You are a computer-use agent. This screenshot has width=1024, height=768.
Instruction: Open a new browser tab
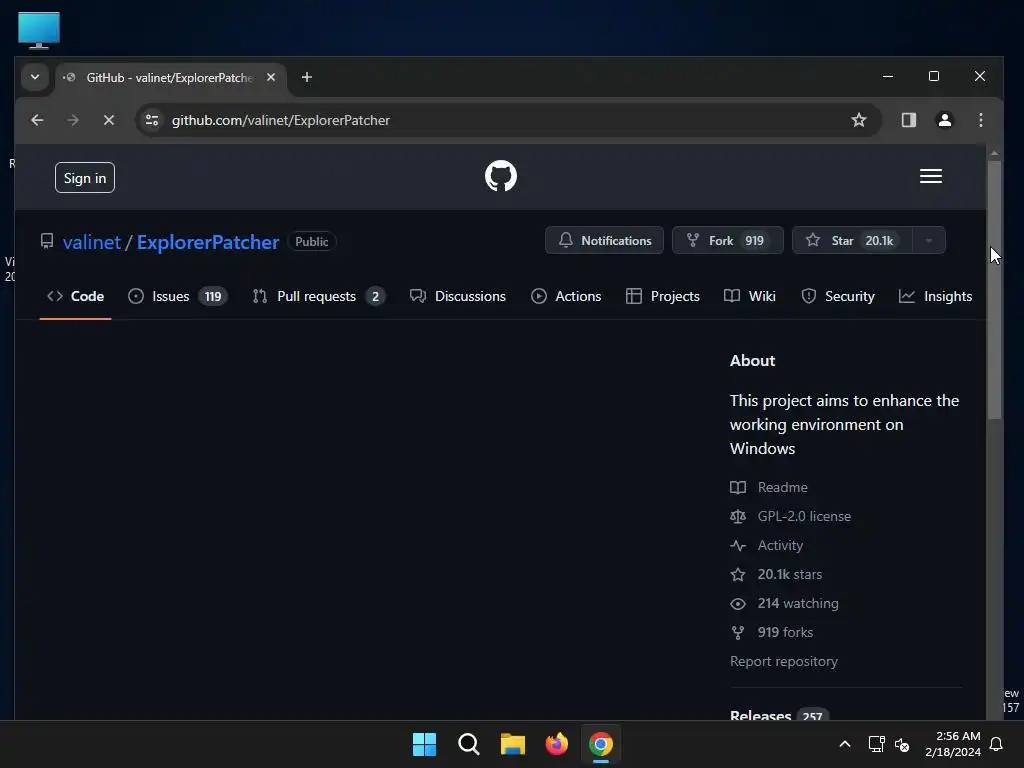pos(306,77)
